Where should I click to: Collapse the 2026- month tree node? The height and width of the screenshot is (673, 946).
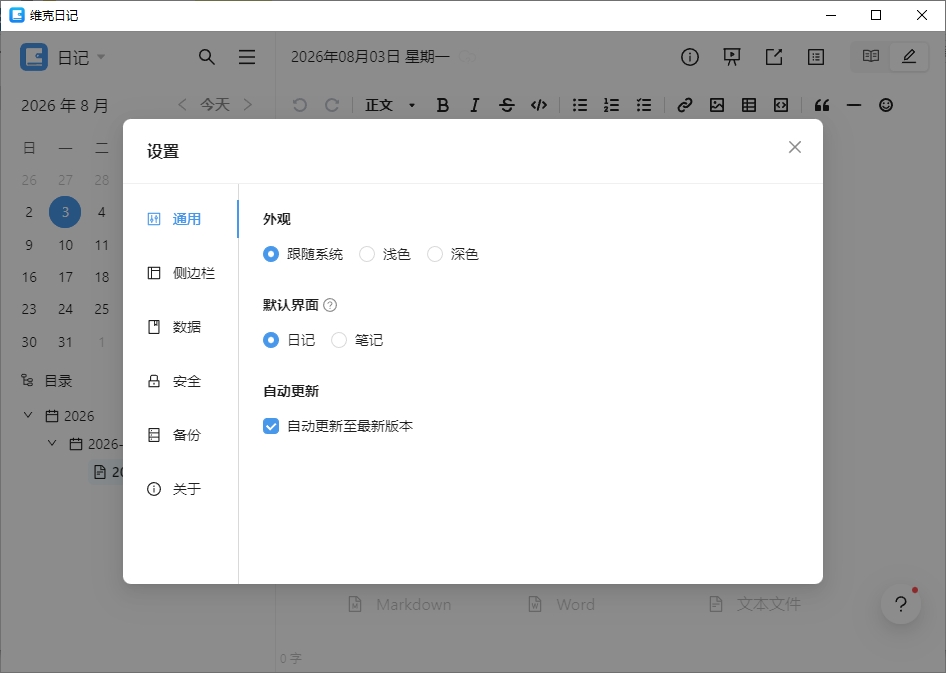[52, 443]
